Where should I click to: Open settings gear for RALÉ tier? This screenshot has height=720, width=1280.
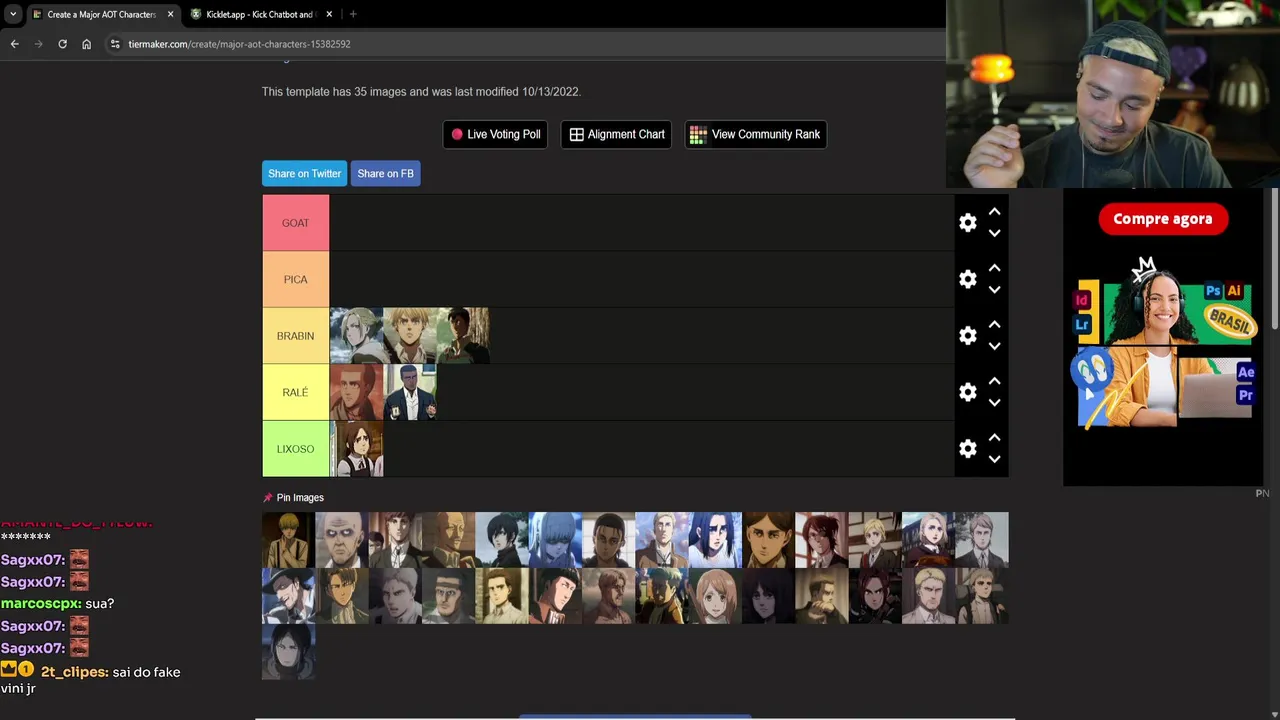point(967,392)
